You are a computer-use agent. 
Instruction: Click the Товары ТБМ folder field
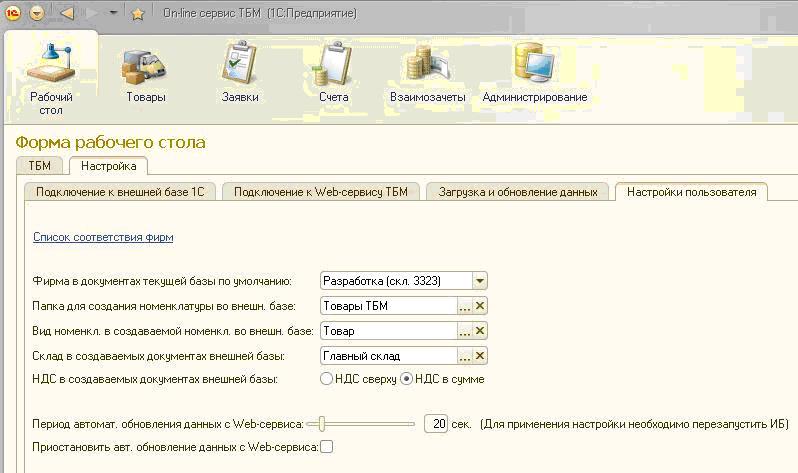(x=389, y=306)
